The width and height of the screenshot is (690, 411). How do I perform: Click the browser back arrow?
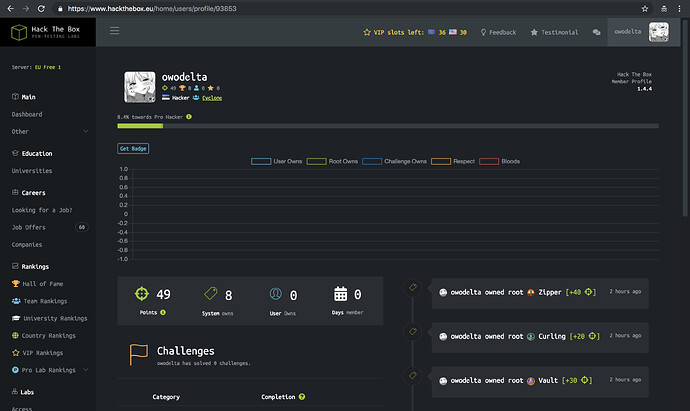(x=11, y=8)
